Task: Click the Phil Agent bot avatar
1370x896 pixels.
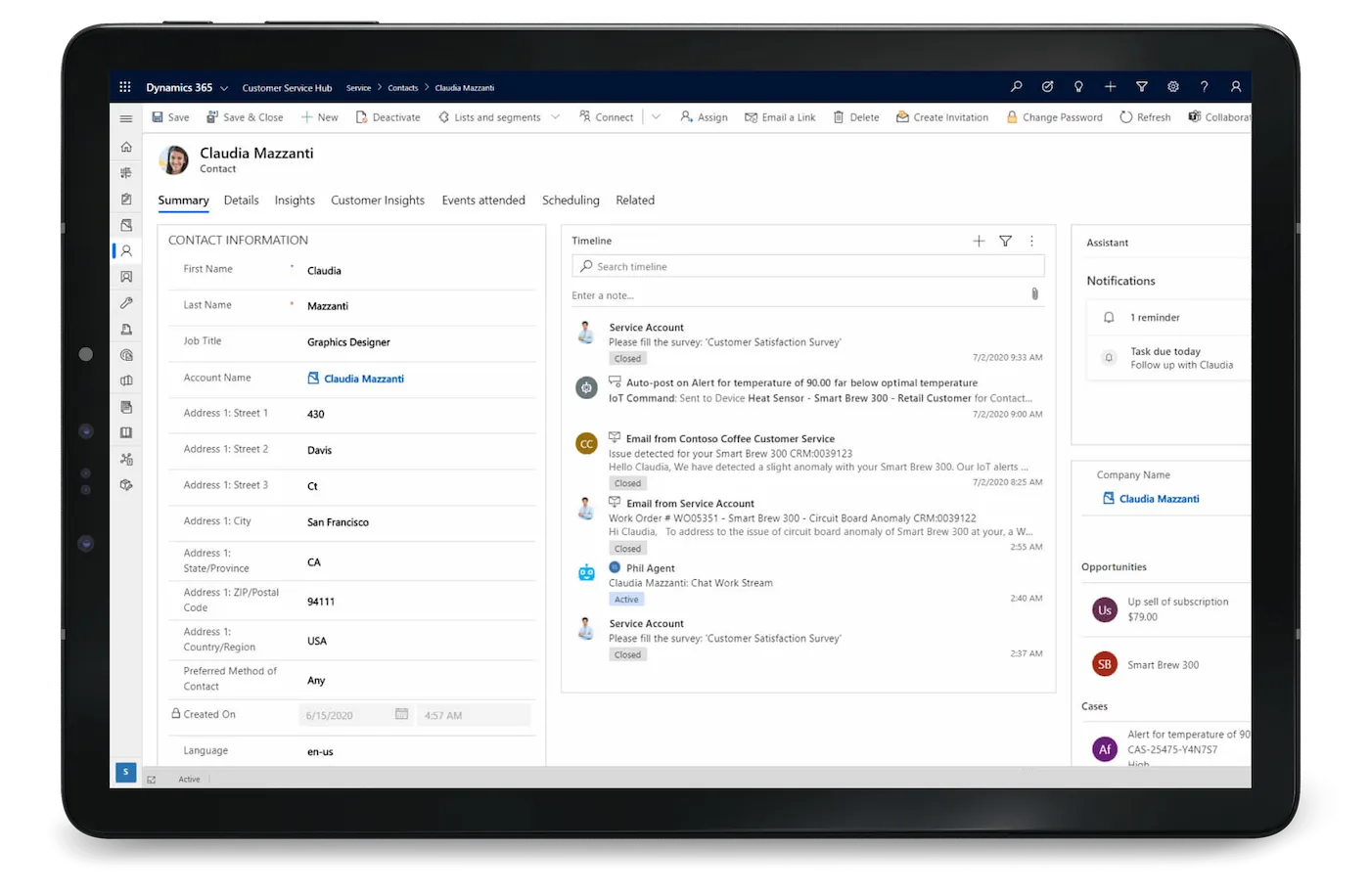Action: (x=586, y=572)
